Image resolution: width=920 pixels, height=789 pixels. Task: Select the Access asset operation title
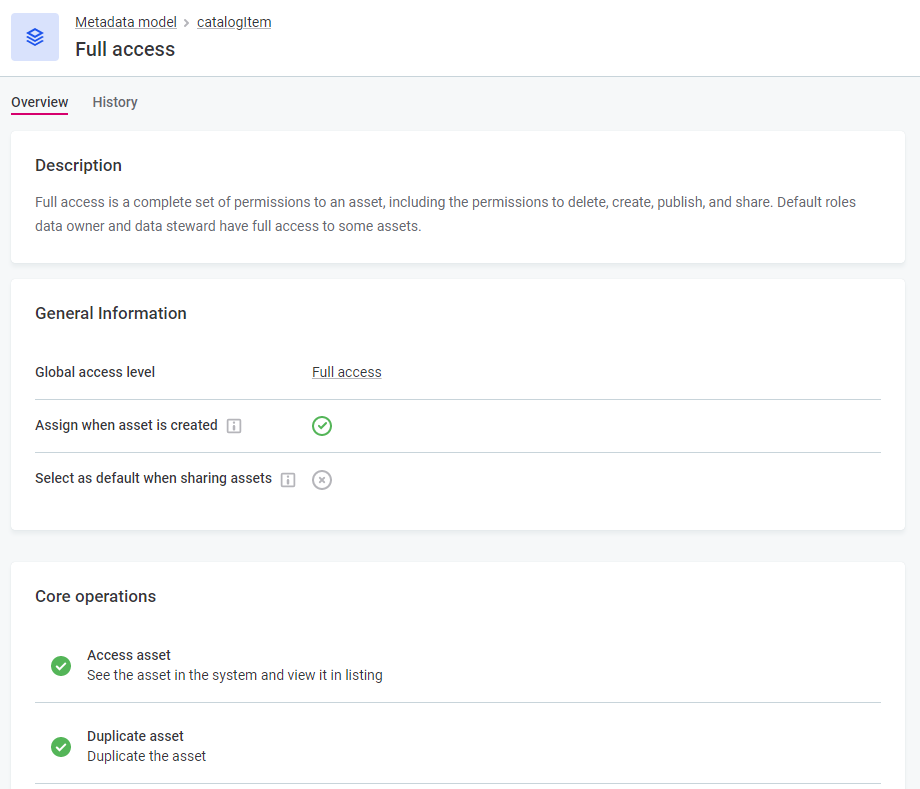[x=129, y=655]
